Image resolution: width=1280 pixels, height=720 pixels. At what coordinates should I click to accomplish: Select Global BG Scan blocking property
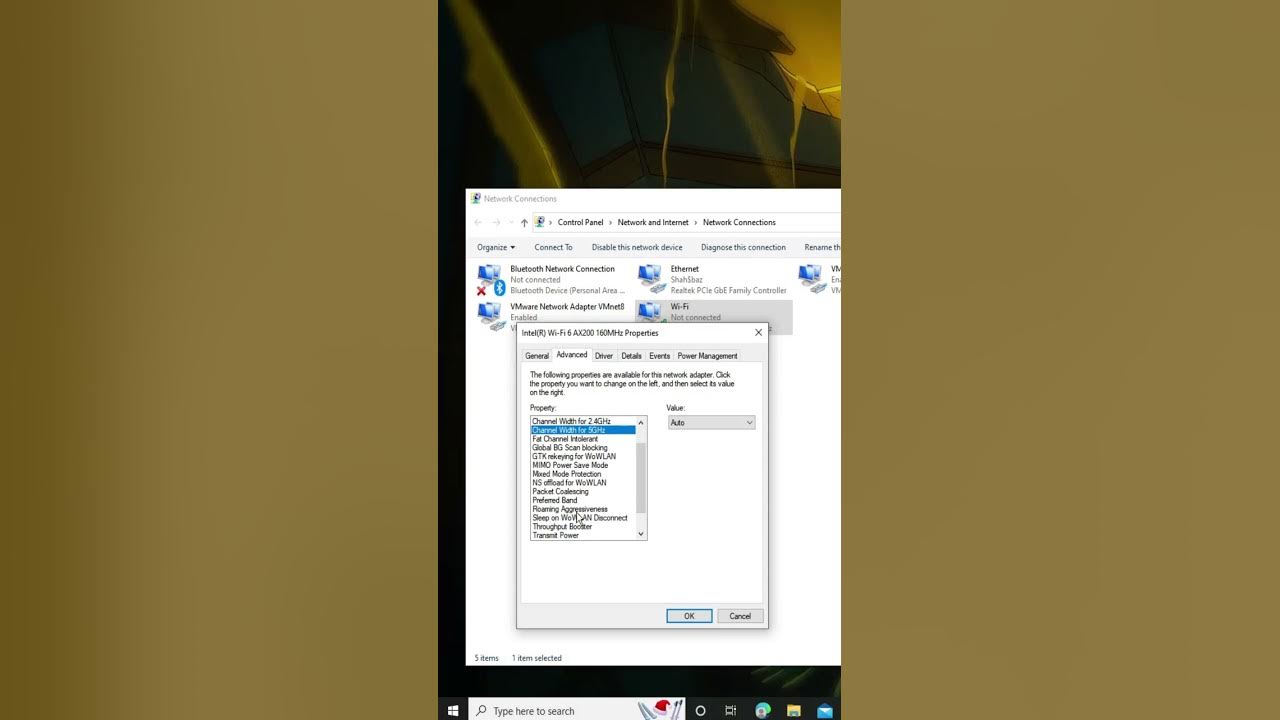click(583, 448)
